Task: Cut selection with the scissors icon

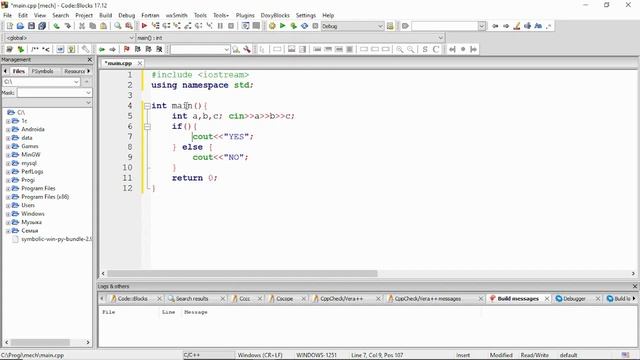Action: (x=82, y=26)
